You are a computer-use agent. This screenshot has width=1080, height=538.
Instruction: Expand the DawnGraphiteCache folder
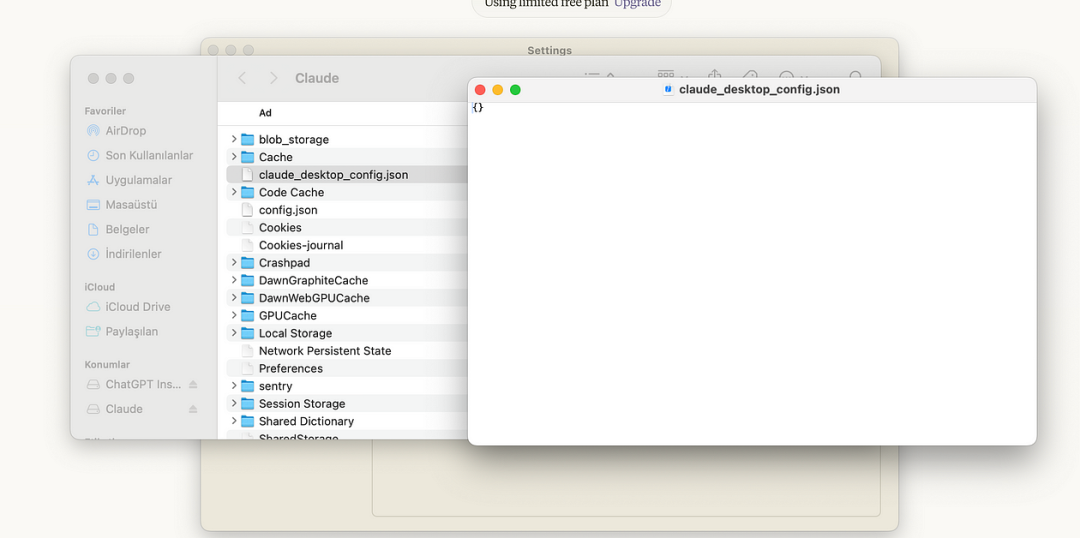coord(234,280)
